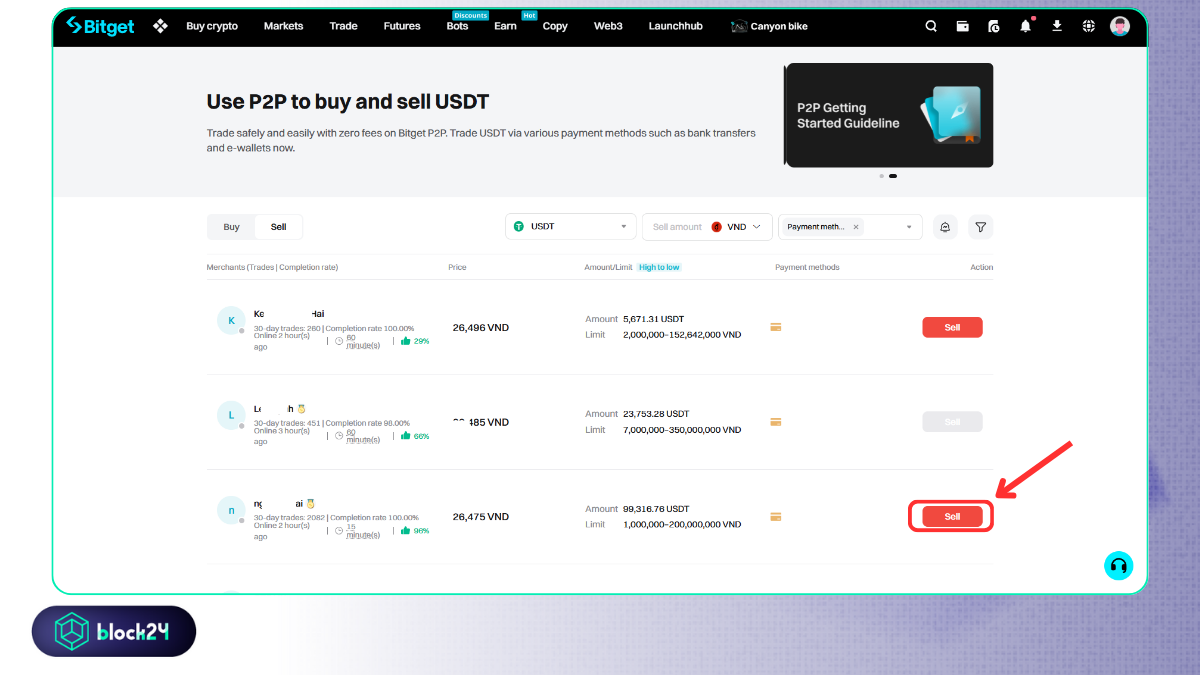Select the second banner carousel dot

893,176
